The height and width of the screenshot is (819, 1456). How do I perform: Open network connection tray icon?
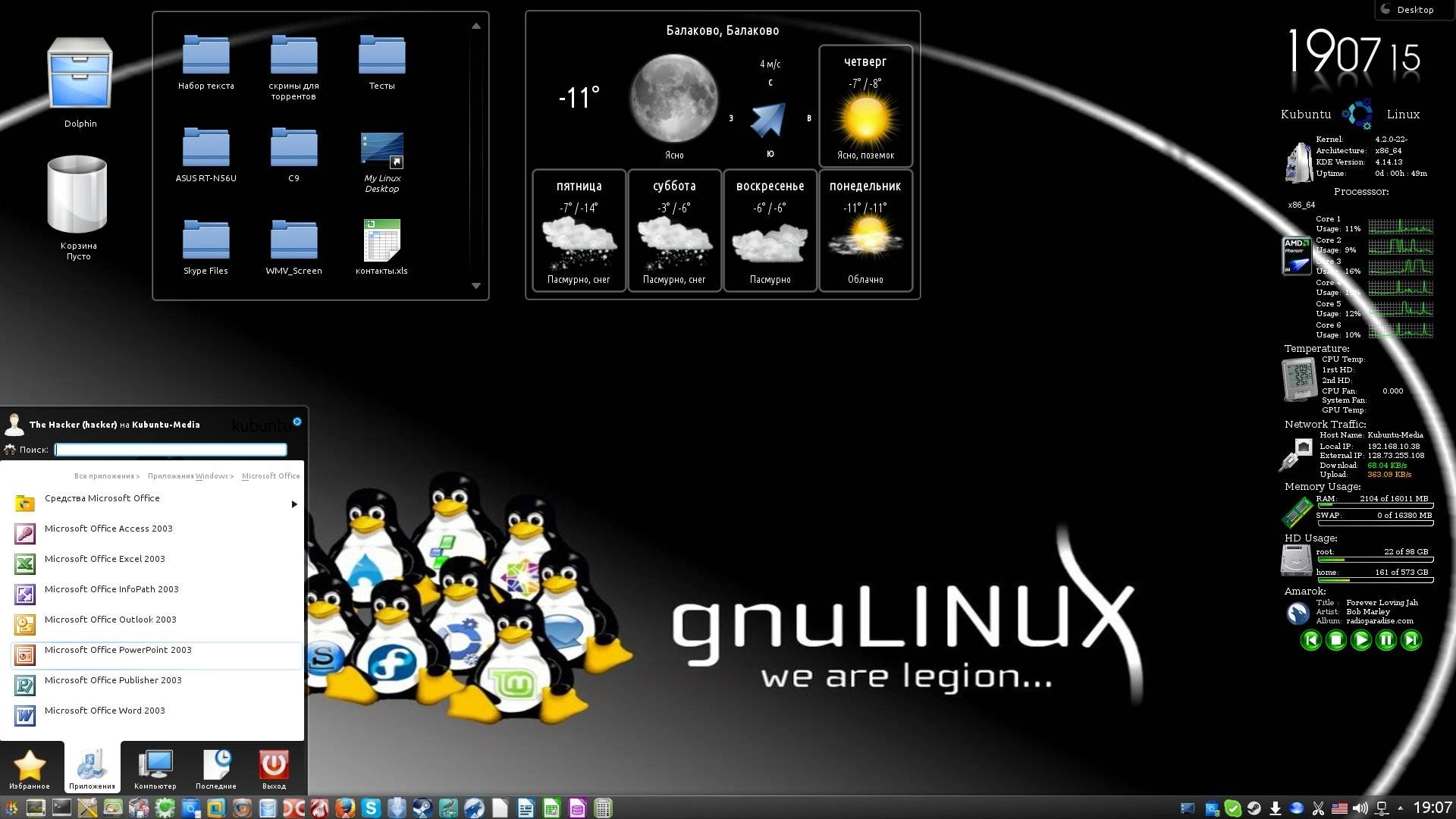pos(1382,808)
